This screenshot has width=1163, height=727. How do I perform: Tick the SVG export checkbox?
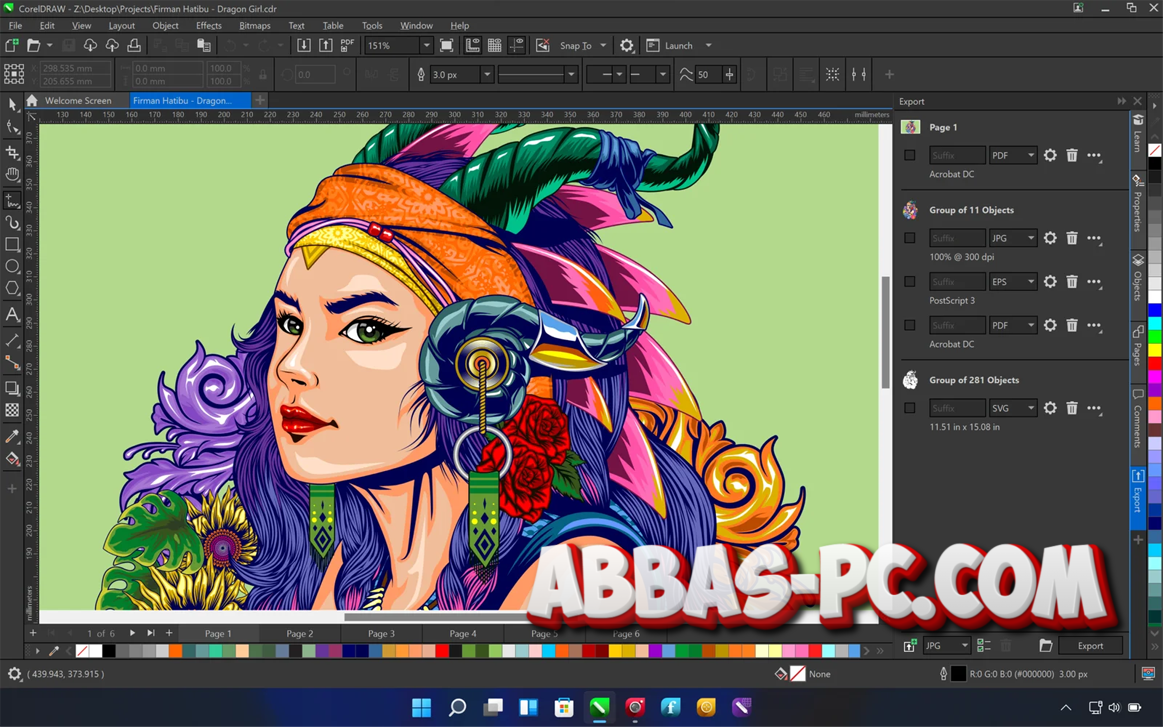(909, 408)
